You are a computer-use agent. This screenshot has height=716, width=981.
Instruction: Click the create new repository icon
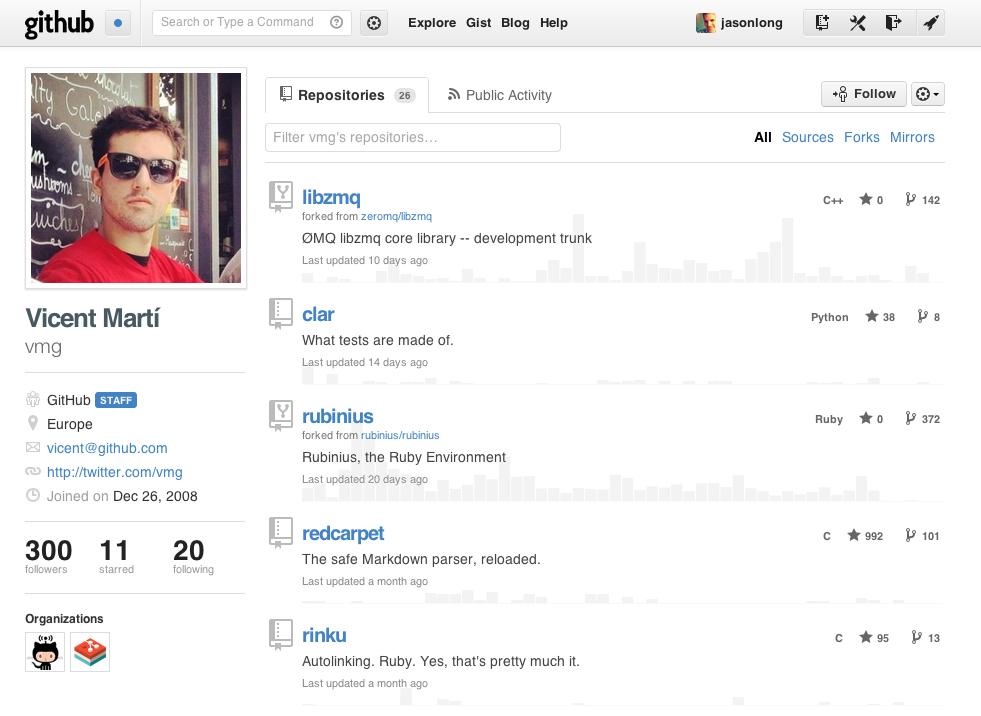point(822,23)
